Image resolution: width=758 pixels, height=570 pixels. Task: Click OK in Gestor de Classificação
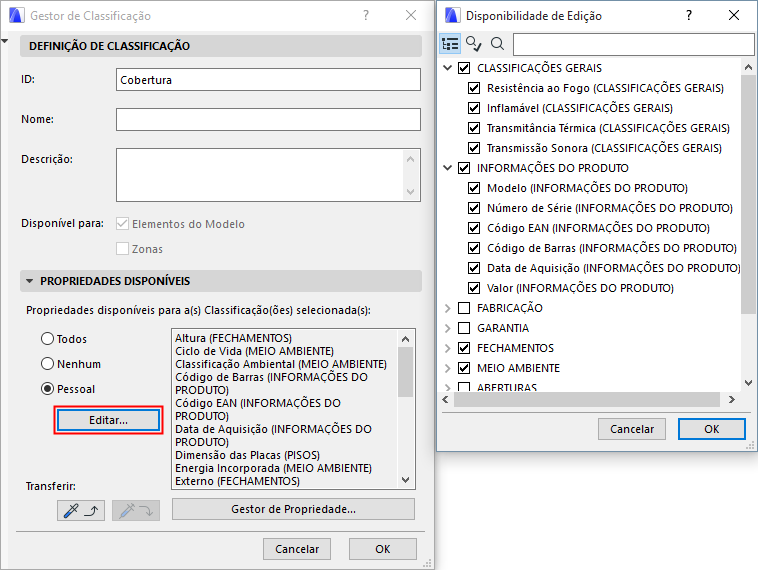tap(383, 549)
